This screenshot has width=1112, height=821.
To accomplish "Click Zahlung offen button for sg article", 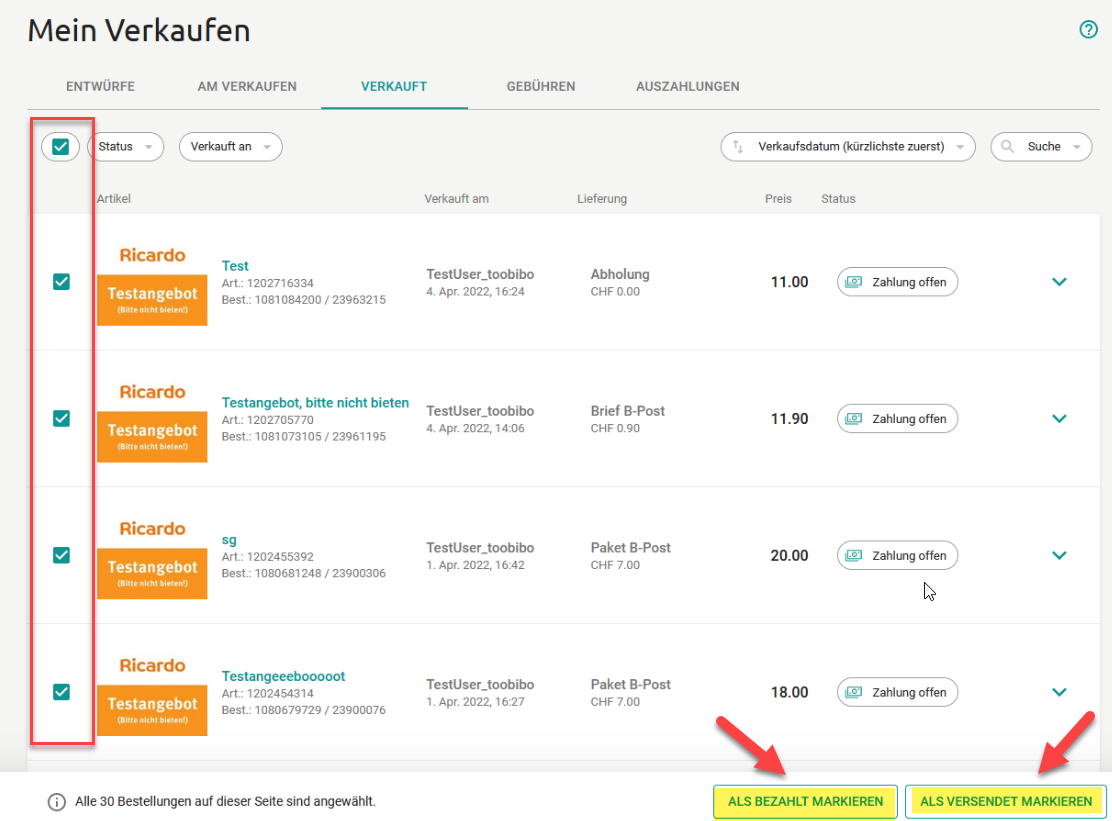I will (x=897, y=556).
